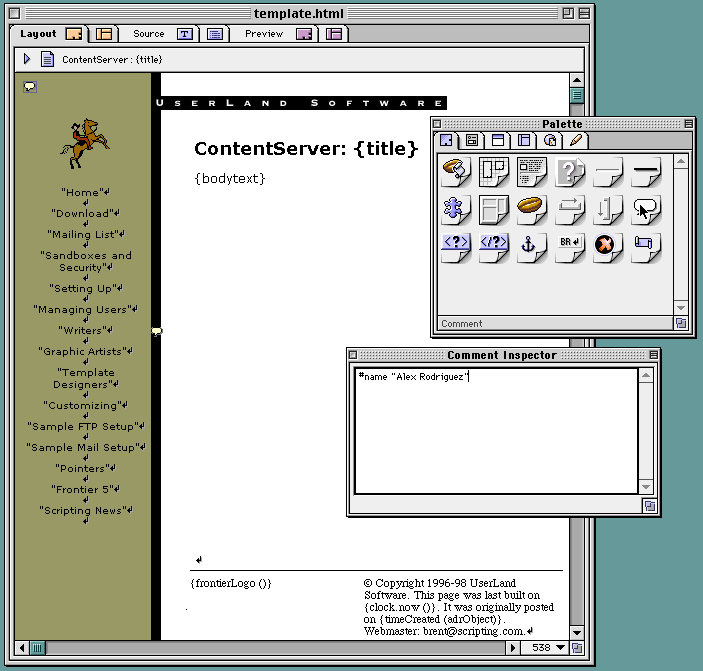Choose the Java Applet coffee bean icon

(532, 208)
